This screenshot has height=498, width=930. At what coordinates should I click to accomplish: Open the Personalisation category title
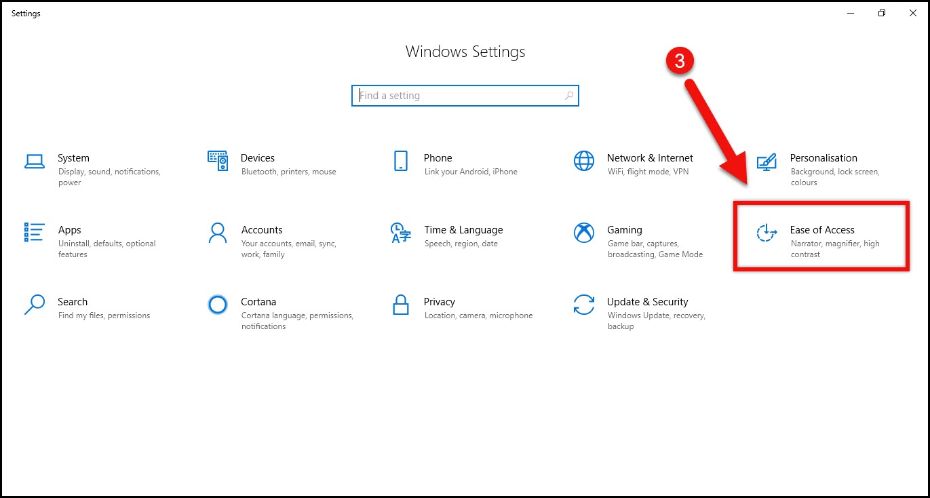[824, 158]
